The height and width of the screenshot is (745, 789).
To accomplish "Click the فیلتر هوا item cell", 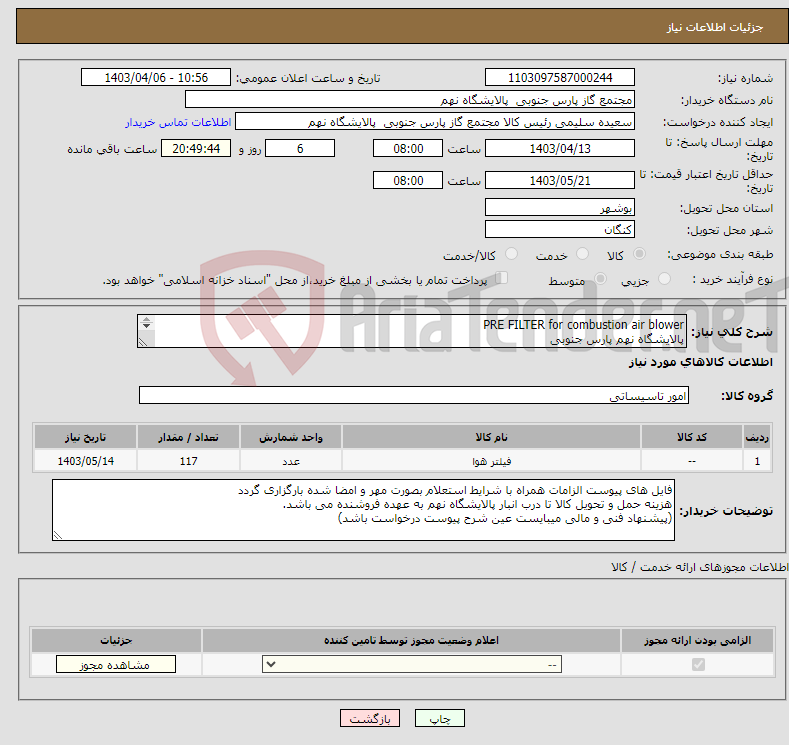I will [x=491, y=461].
